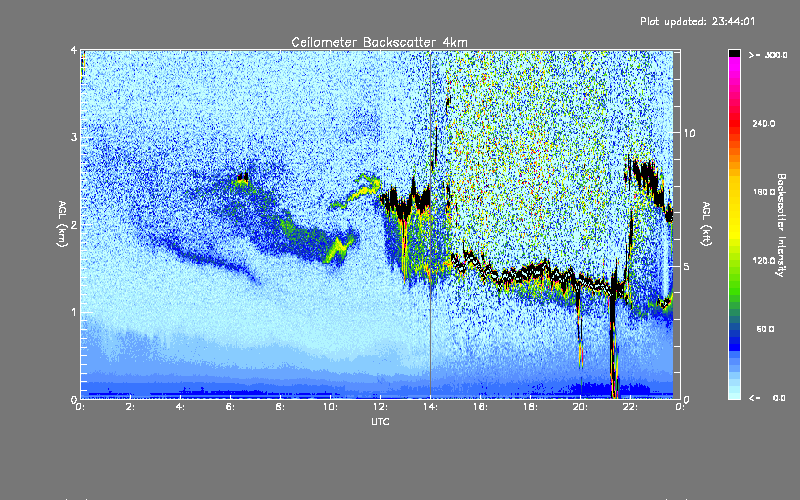Image resolution: width=800 pixels, height=500 pixels.
Task: Click the magenta top of the colorbar
Action: [734, 62]
